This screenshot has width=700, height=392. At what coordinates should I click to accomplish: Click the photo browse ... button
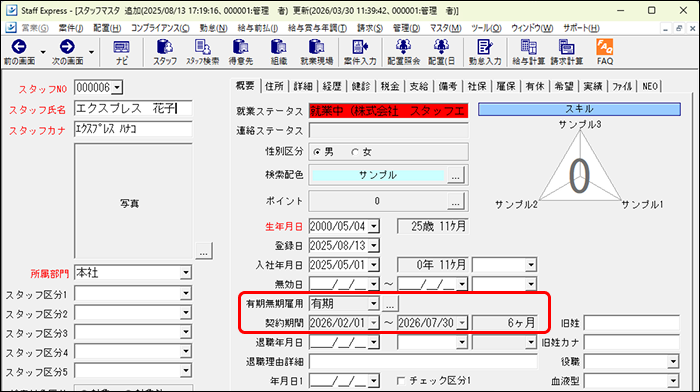[x=204, y=251]
